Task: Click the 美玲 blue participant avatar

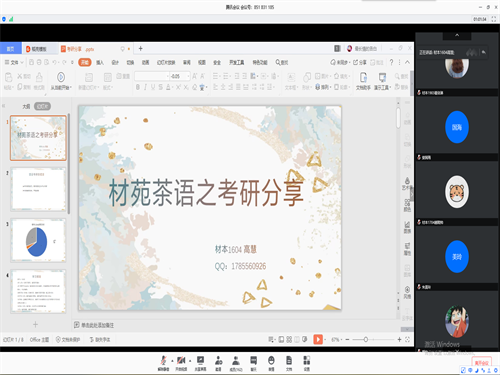Action: (x=457, y=257)
